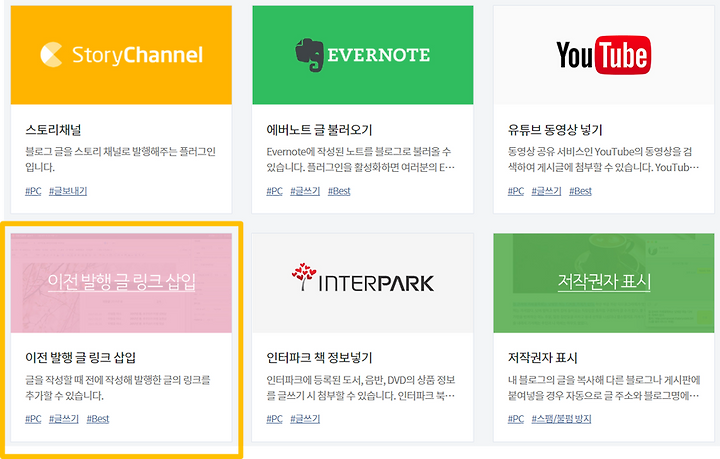Select the 이전 발행 글 링크 삽입 card title
Screen dimensions: 720x459
tap(81, 358)
